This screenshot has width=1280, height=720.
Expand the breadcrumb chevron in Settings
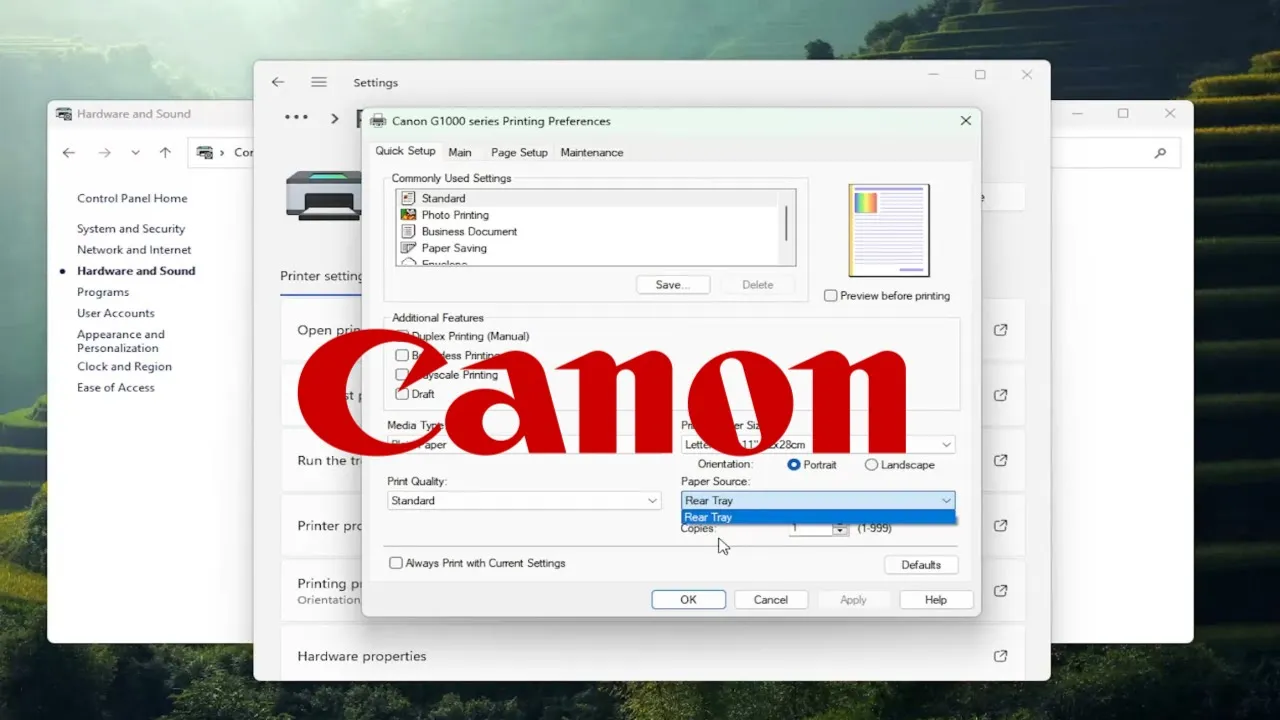pyautogui.click(x=335, y=118)
